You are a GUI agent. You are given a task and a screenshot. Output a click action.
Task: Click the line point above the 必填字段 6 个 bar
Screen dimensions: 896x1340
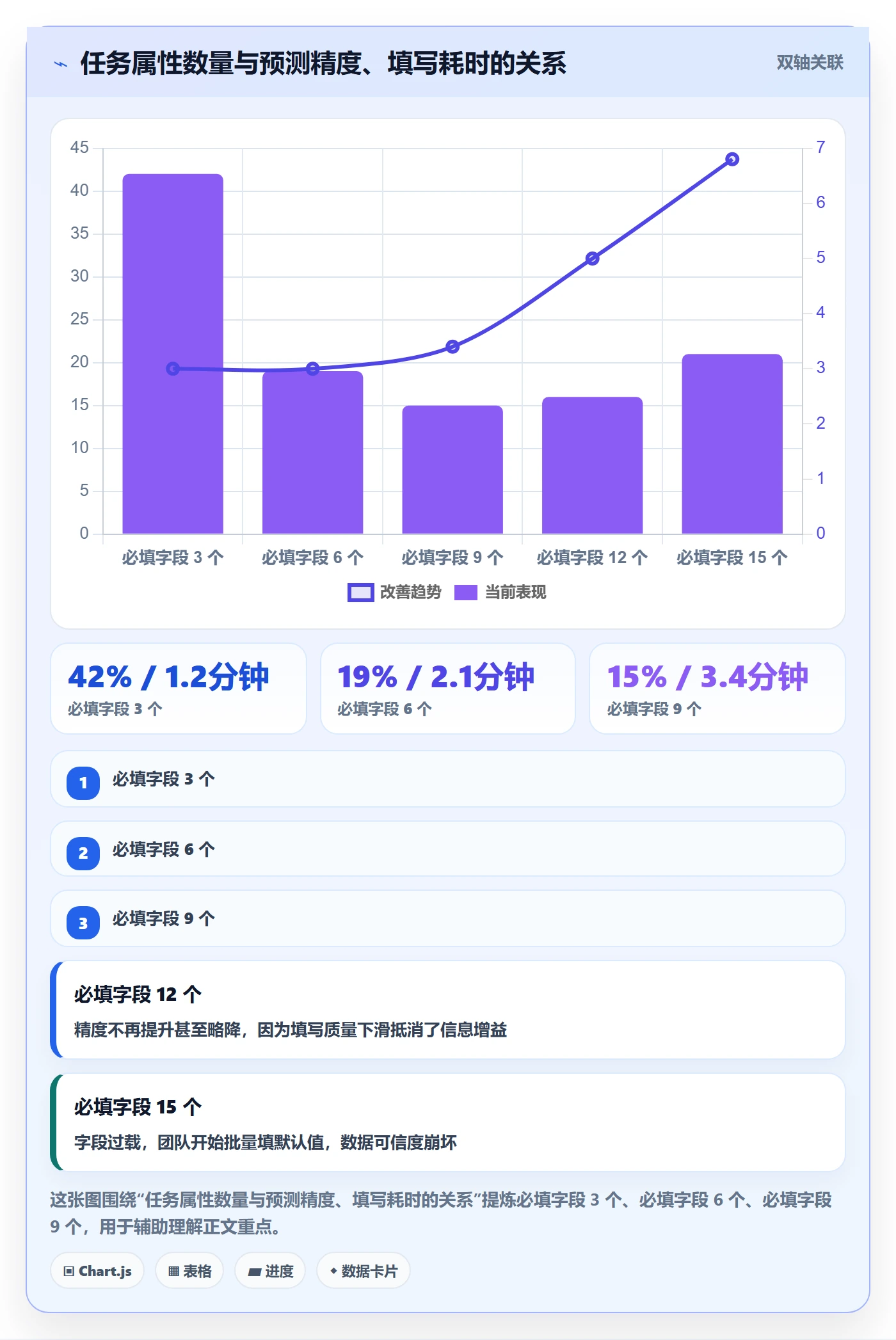[x=312, y=369]
